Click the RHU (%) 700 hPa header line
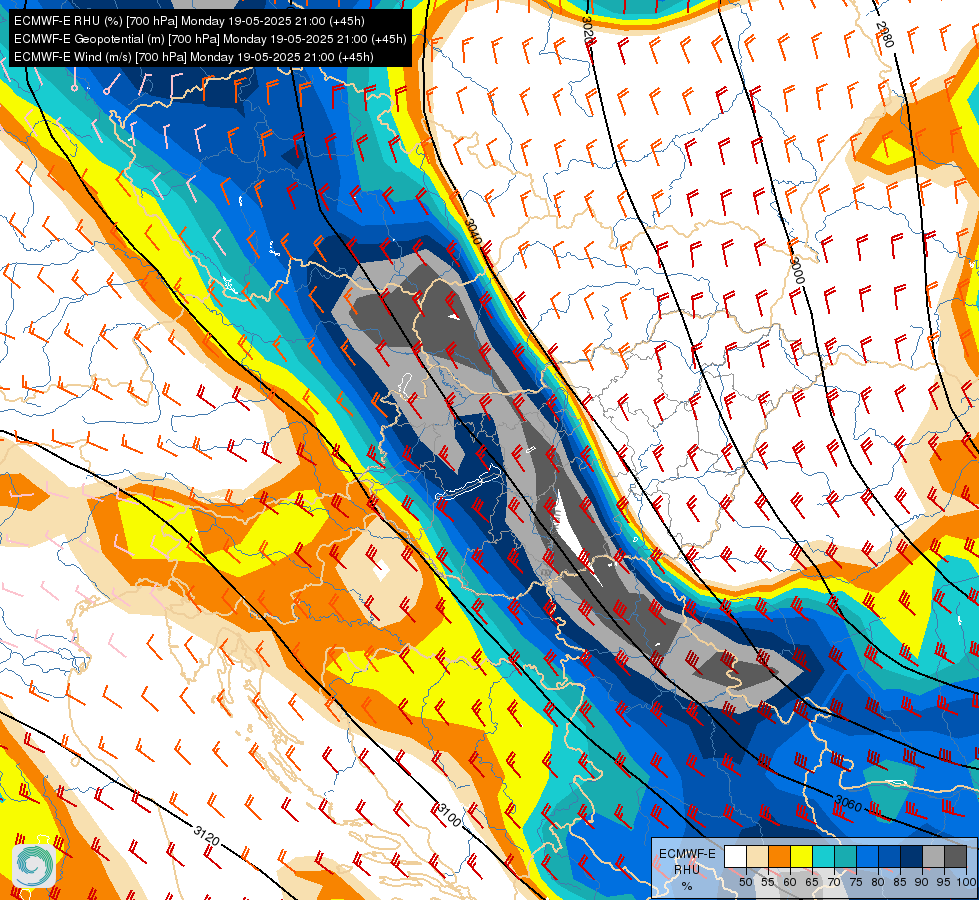 189,21
